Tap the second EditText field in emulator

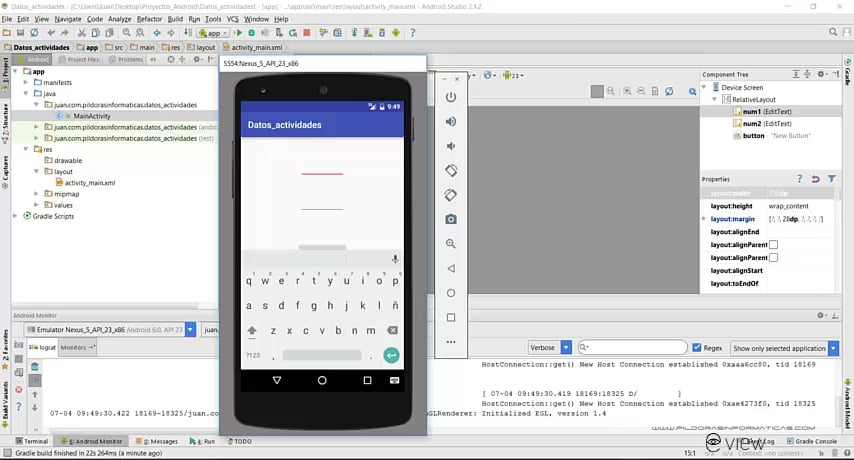pyautogui.click(x=322, y=204)
